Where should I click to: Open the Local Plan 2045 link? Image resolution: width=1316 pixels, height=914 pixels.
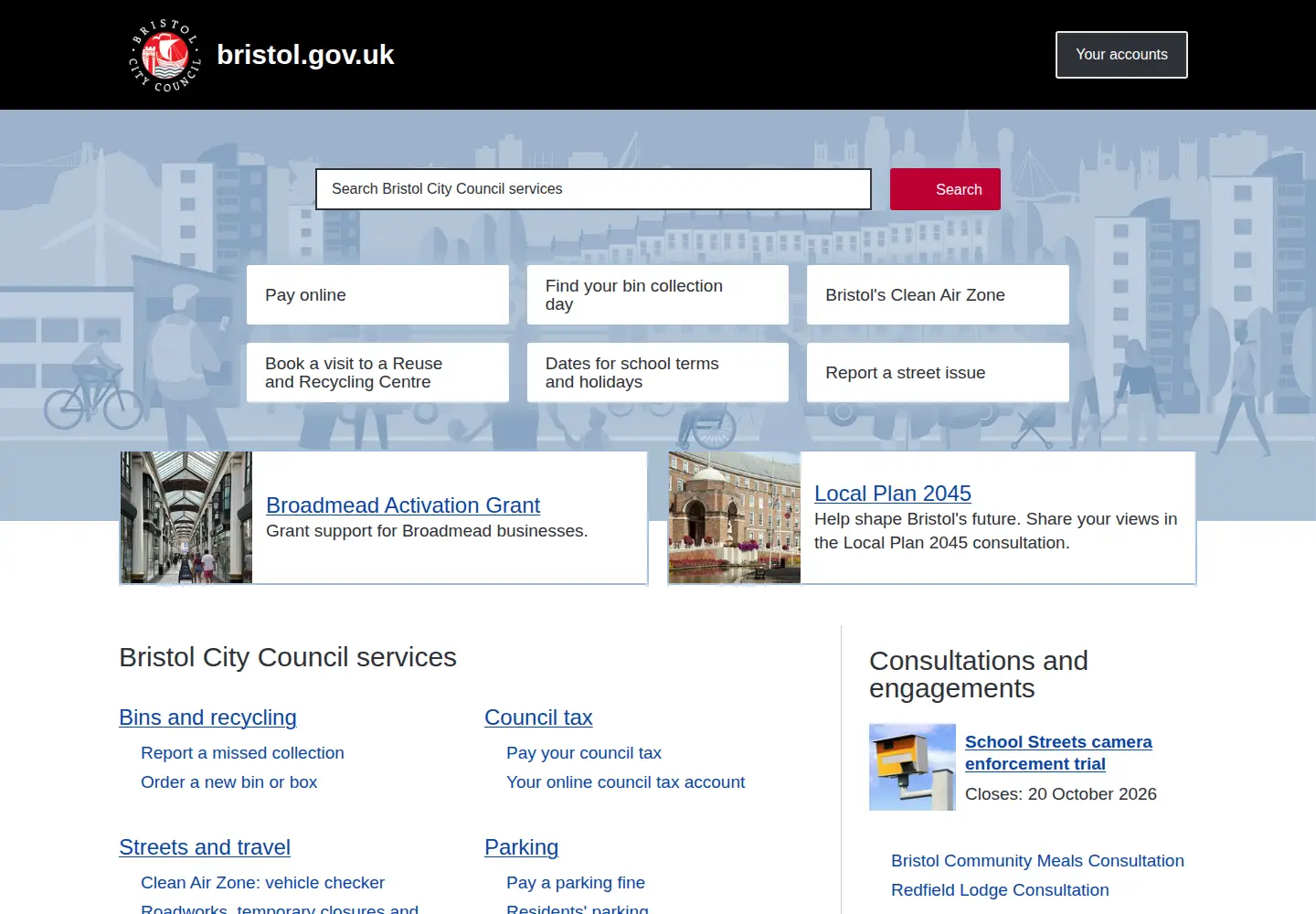[x=893, y=494]
